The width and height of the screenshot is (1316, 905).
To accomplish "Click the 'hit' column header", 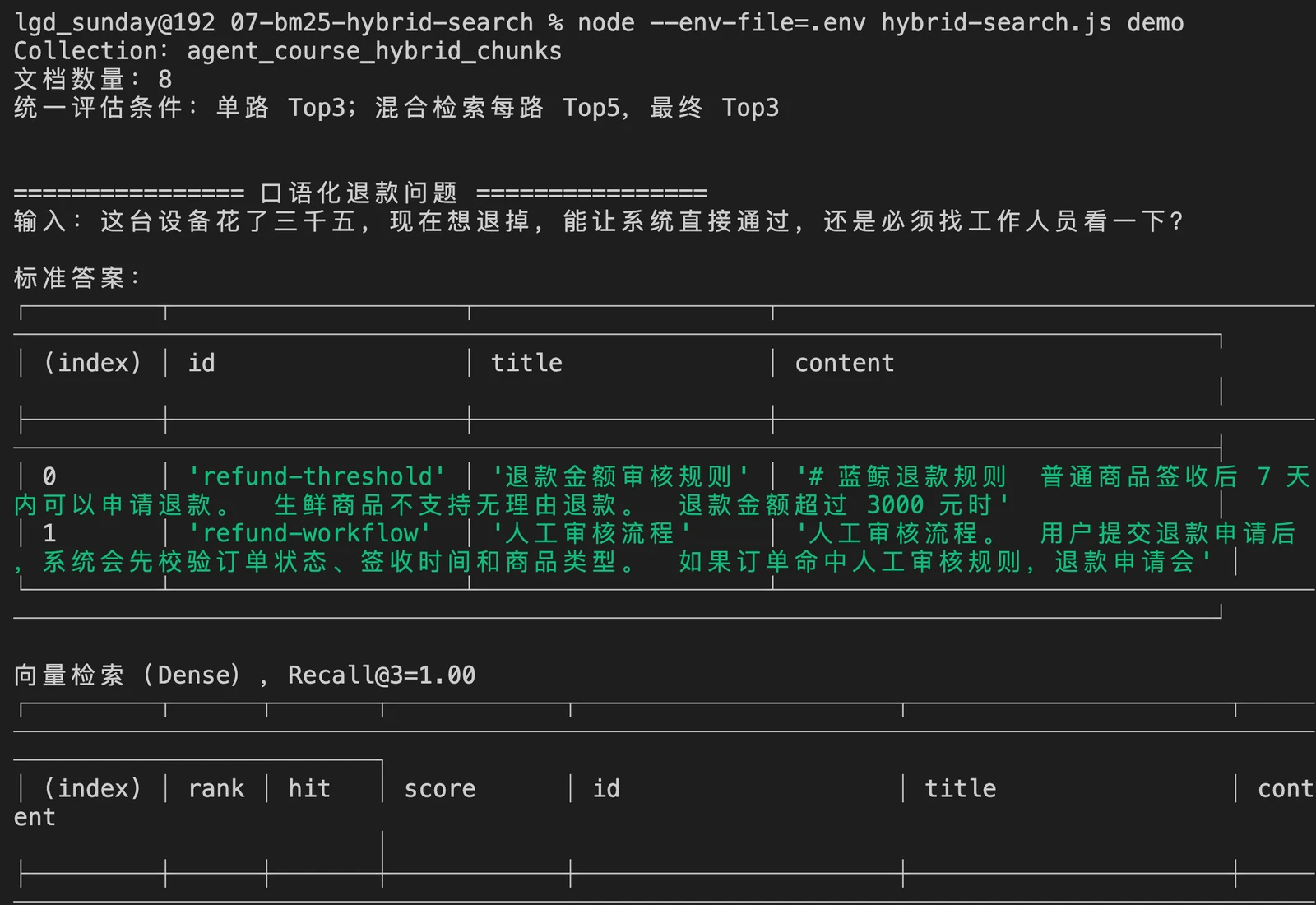I will [x=309, y=789].
